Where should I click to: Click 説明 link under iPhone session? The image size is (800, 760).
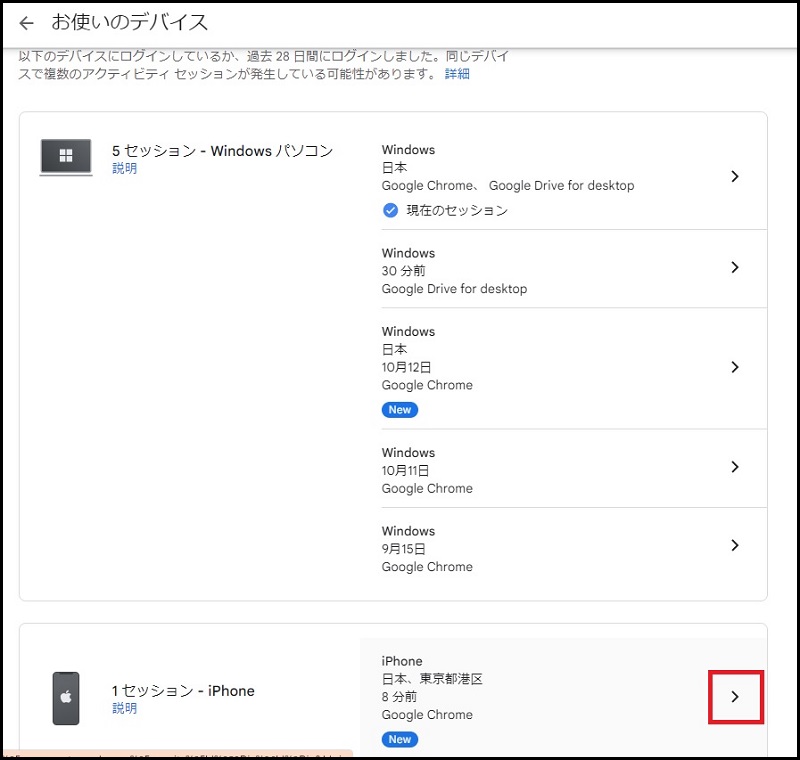click(124, 708)
